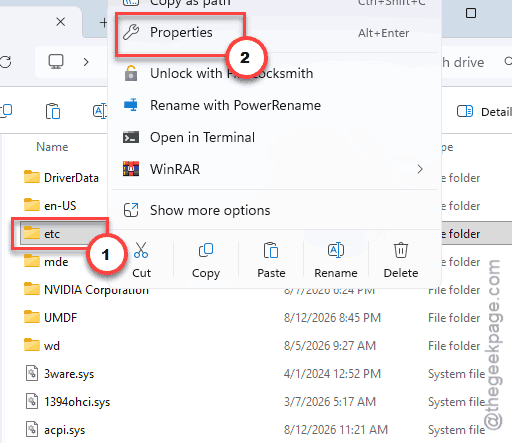
Task: Click date 8/12/2026 11:21 AM
Action: (336, 430)
